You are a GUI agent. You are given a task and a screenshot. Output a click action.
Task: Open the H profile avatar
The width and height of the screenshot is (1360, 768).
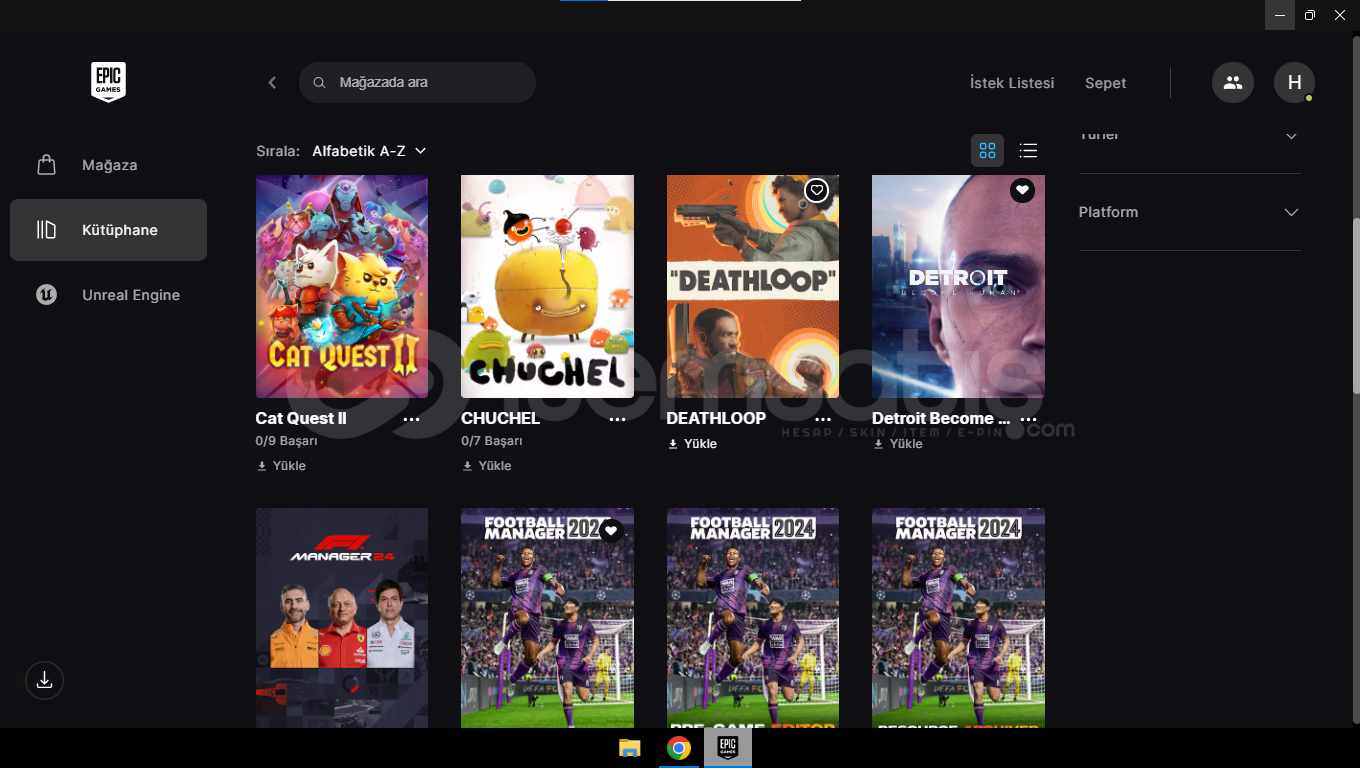pyautogui.click(x=1294, y=83)
